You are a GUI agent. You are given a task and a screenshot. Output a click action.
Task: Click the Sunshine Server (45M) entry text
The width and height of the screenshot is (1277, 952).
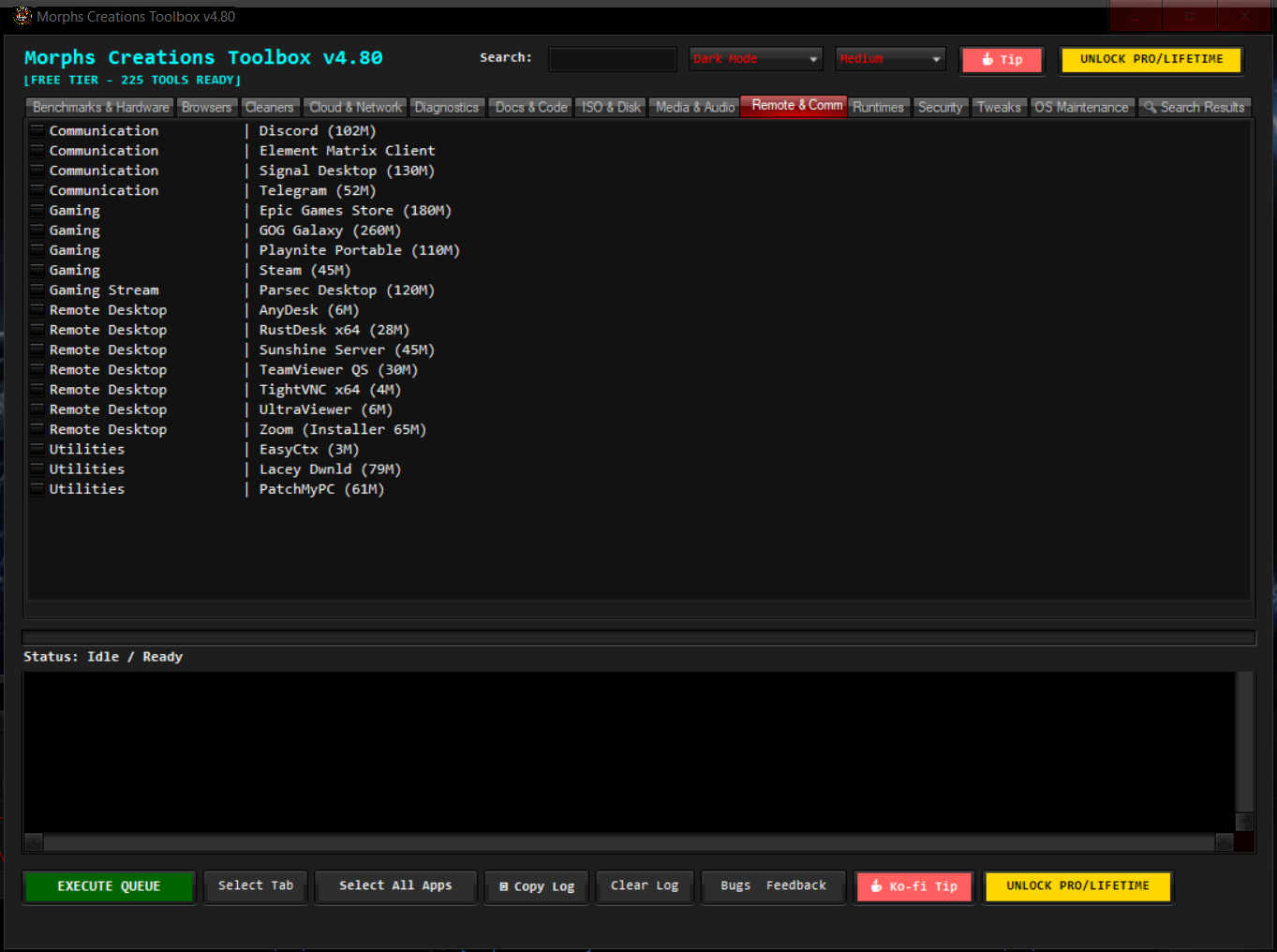[347, 350]
